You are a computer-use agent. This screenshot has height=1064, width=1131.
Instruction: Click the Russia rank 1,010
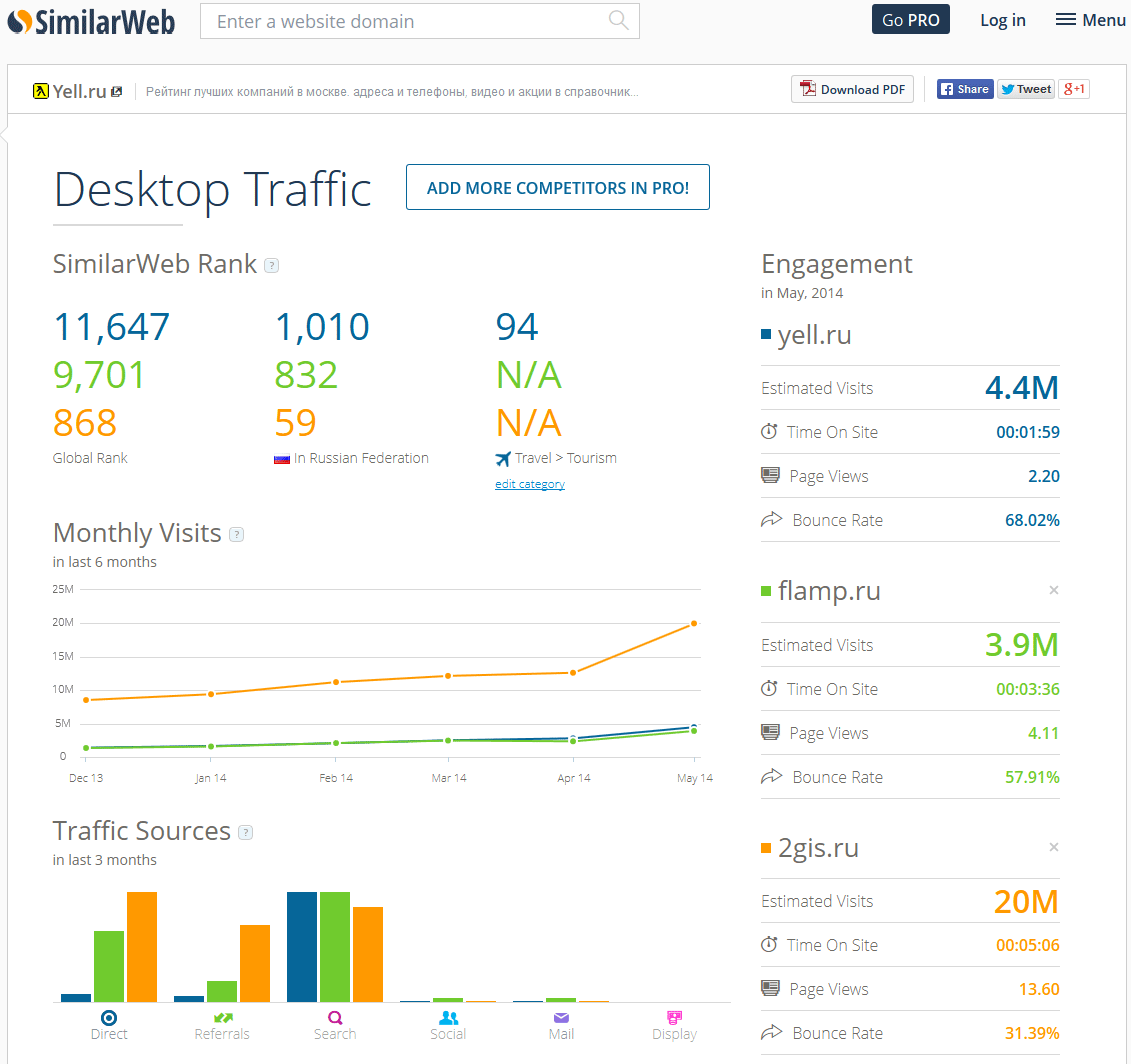(x=322, y=327)
